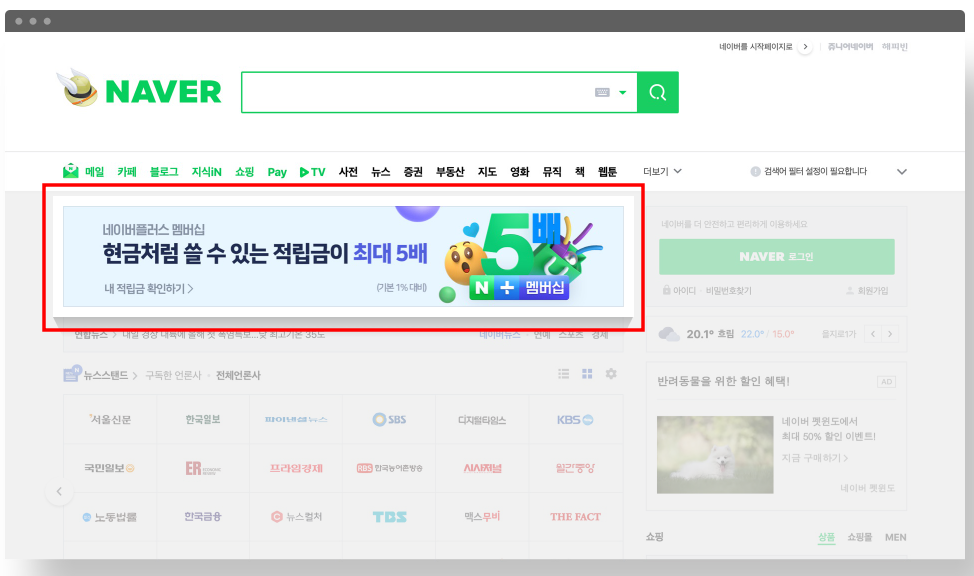Click 지금 구매하기 ad link
The image size is (974, 576).
coord(814,458)
